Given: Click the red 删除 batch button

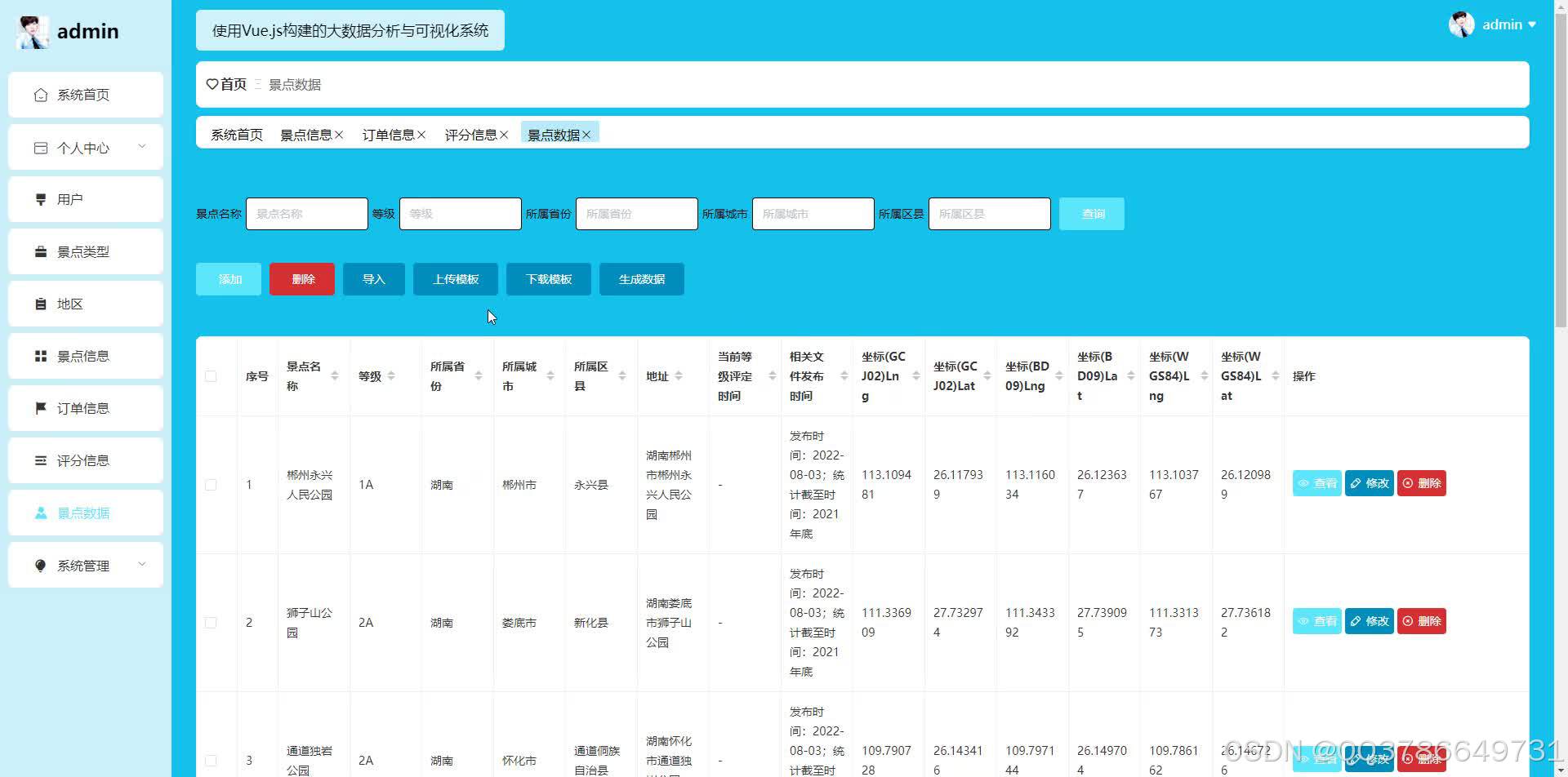Looking at the screenshot, I should [302, 279].
